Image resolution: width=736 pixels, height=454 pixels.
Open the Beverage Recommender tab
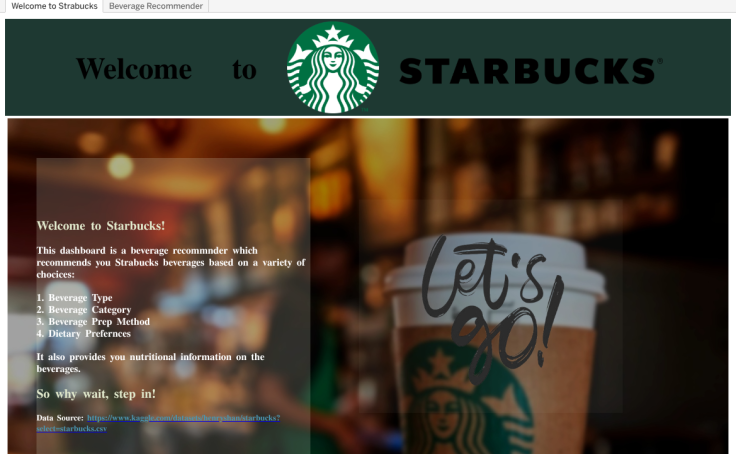[156, 6]
